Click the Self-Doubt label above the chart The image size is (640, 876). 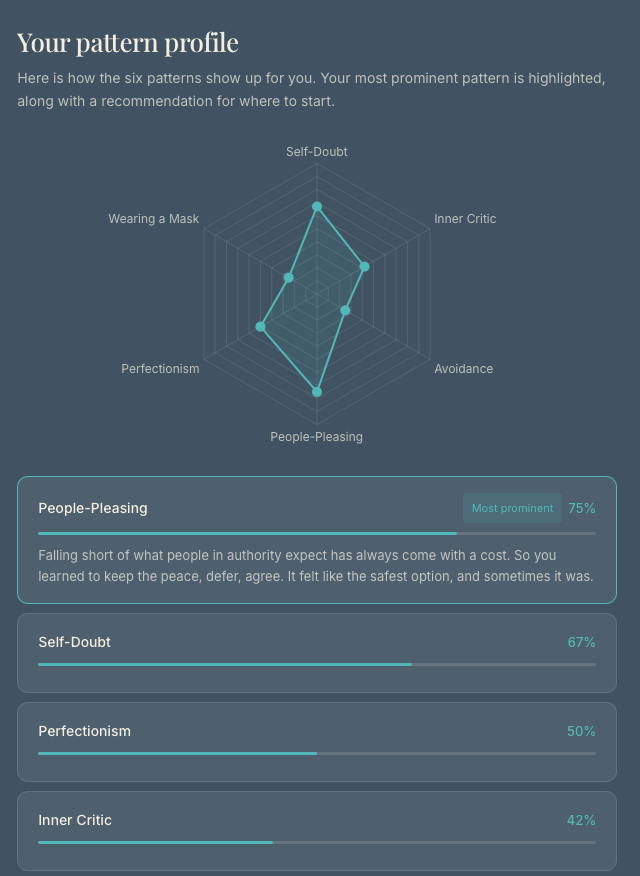click(x=317, y=151)
